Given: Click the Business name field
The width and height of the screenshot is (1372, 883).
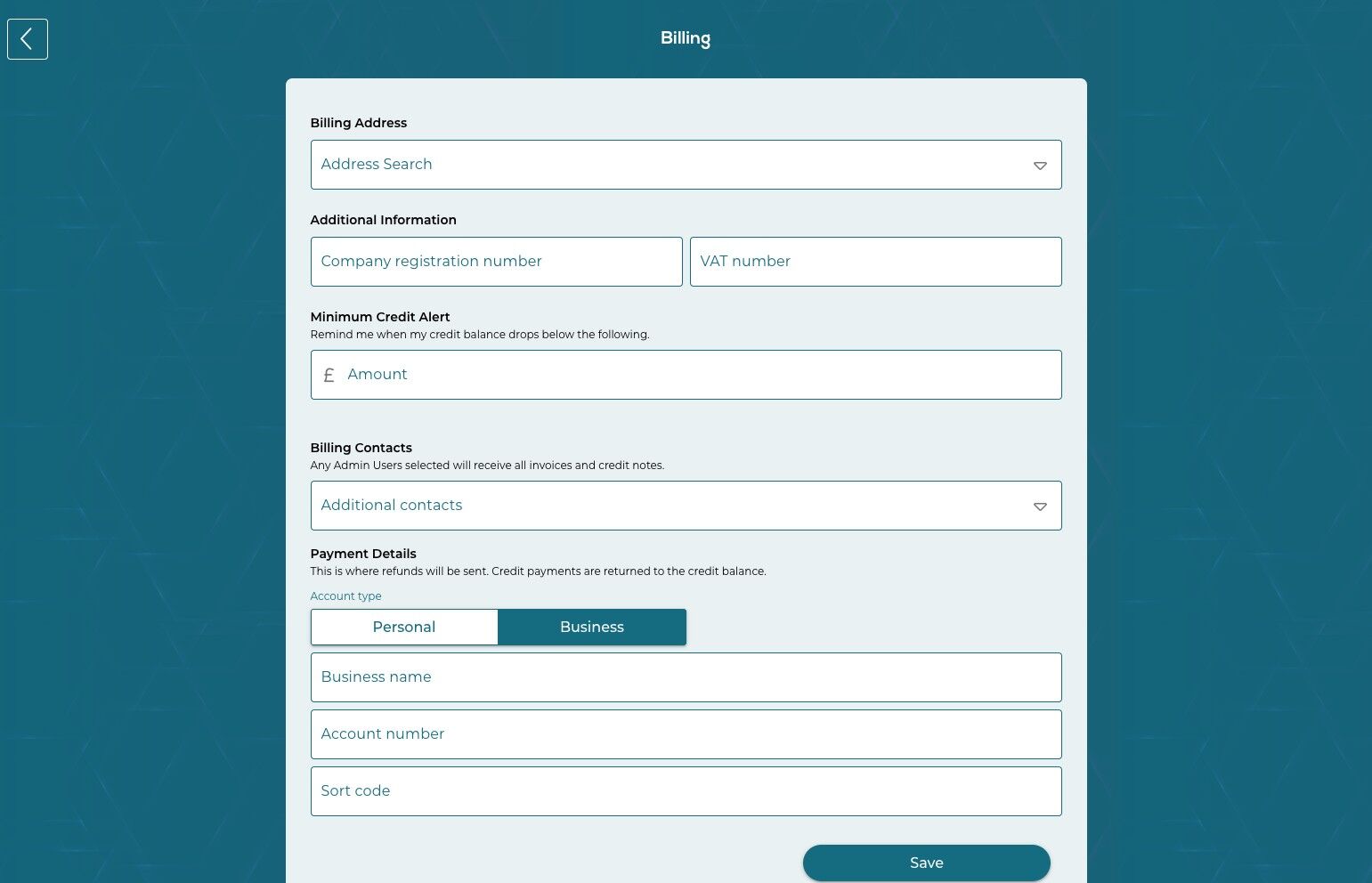Looking at the screenshot, I should click(x=686, y=677).
